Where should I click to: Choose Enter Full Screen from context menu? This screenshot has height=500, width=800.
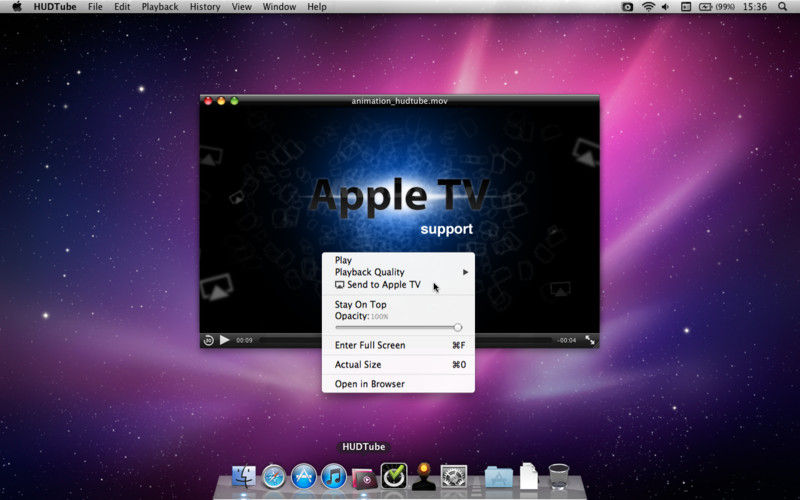click(370, 345)
